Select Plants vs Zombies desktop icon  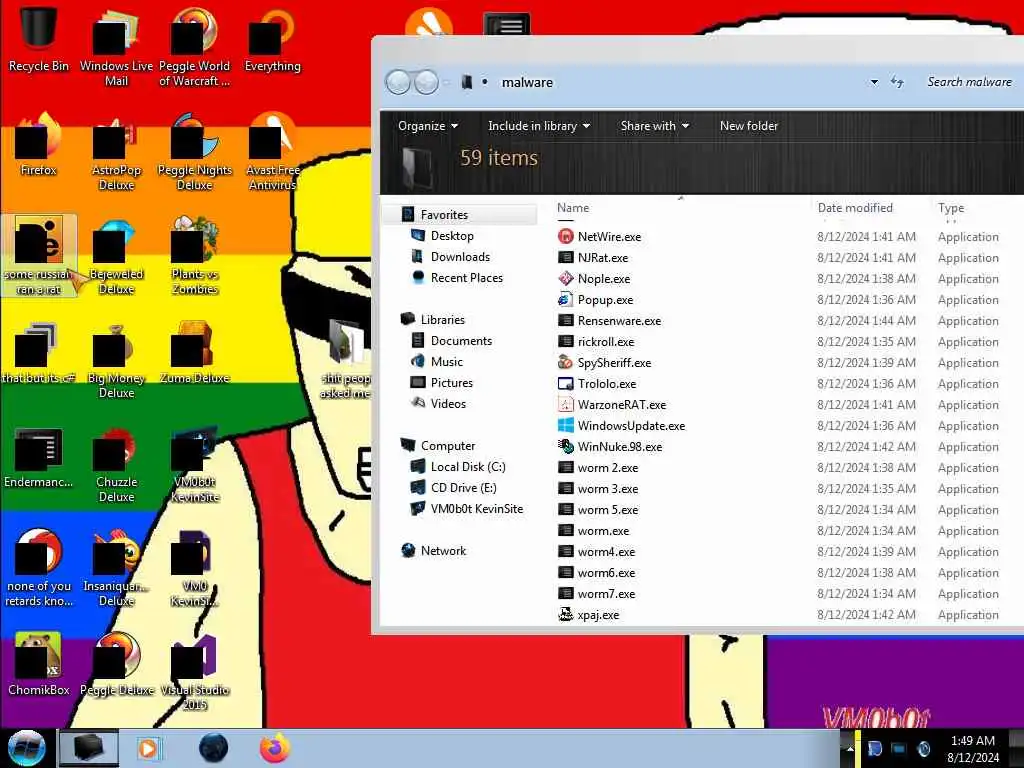(x=195, y=256)
